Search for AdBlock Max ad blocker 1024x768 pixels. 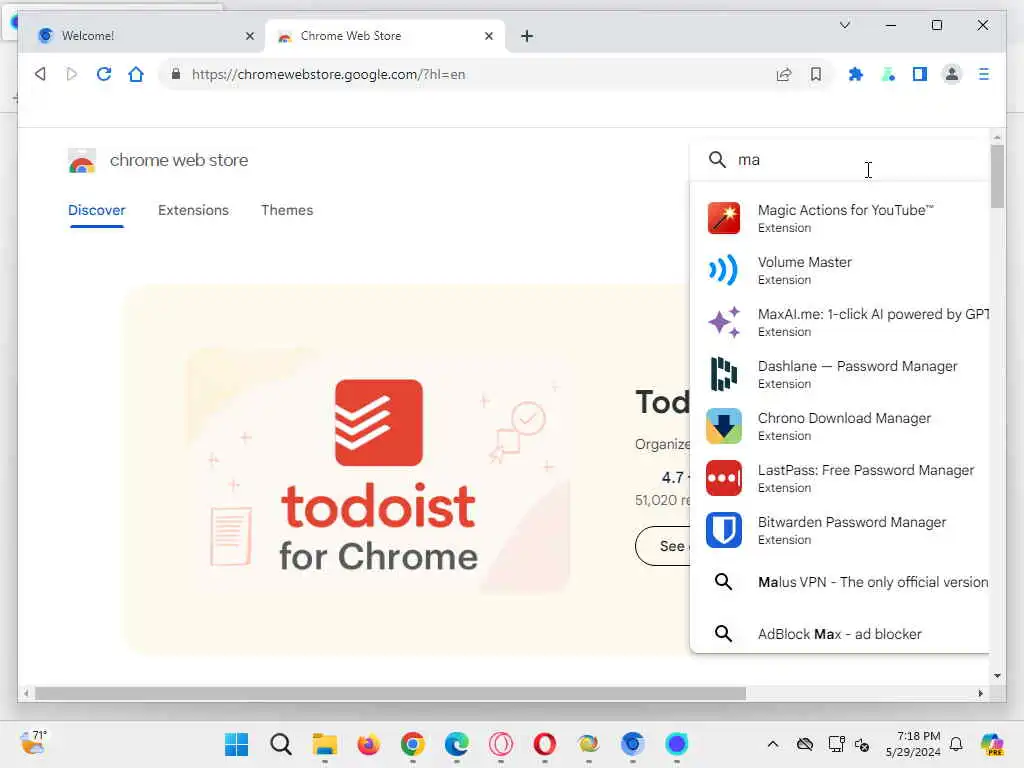[x=840, y=633]
